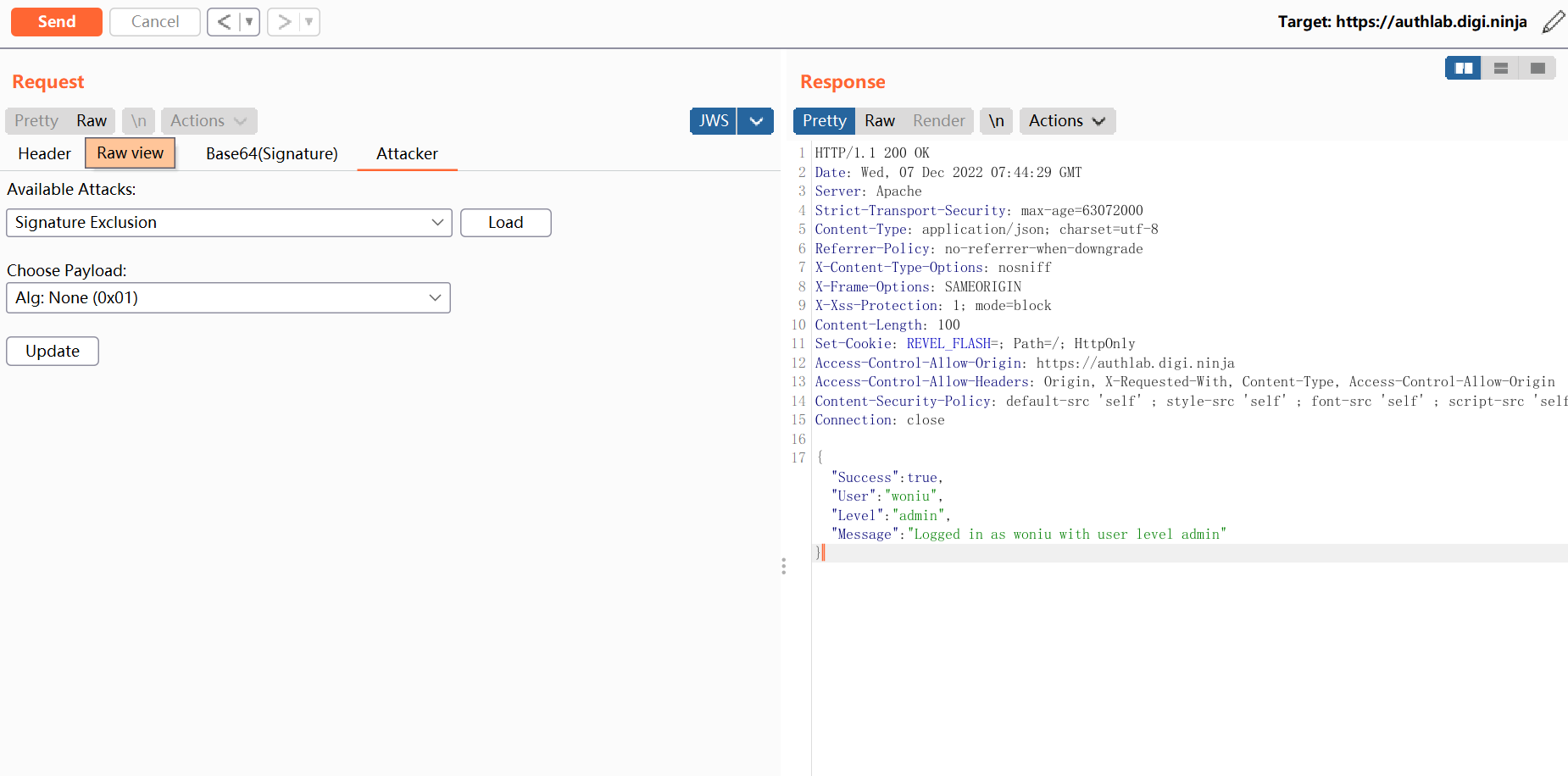Click the Strict-Transport-Security header line

[x=979, y=211]
